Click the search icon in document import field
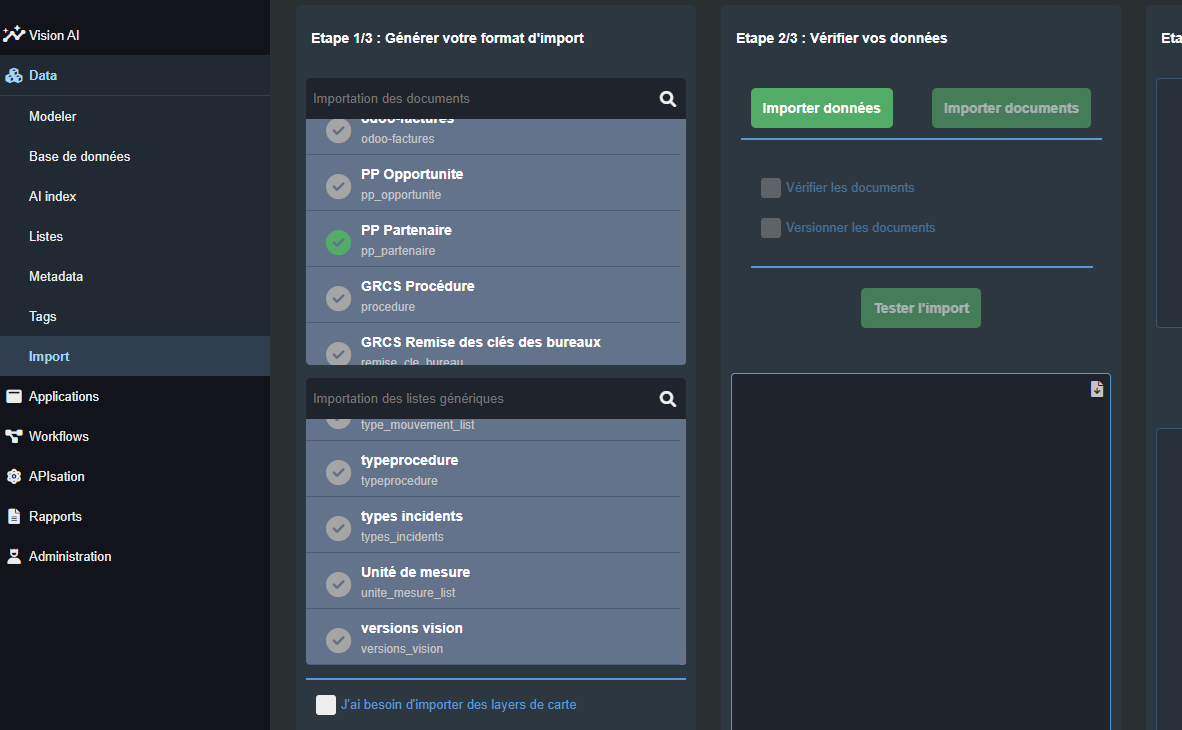The height and width of the screenshot is (730, 1182). coord(668,99)
